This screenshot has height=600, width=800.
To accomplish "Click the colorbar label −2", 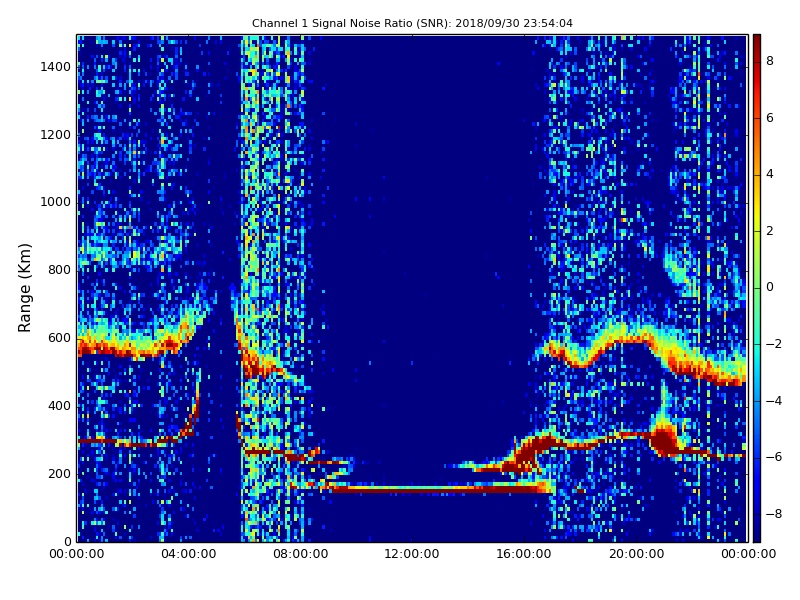I will [774, 344].
